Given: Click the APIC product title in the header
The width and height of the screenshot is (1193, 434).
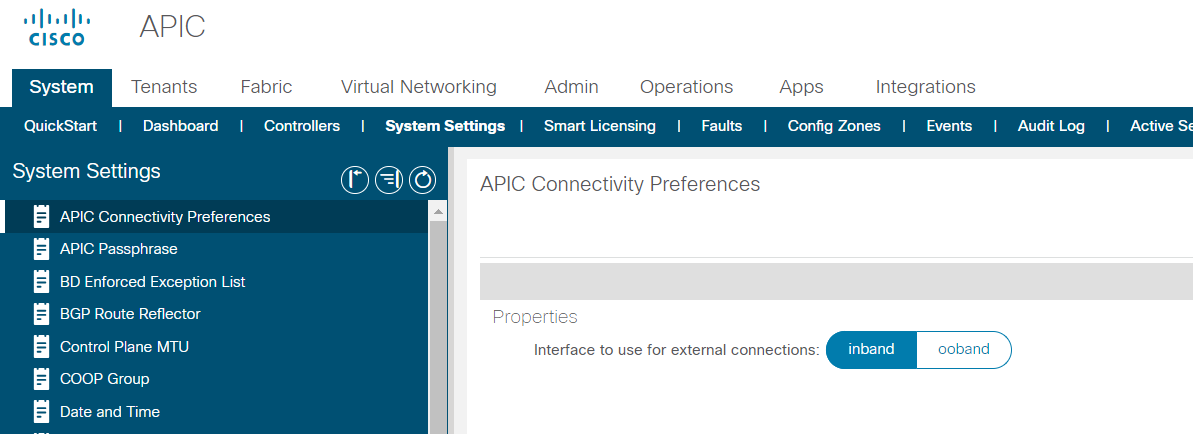Looking at the screenshot, I should (x=173, y=27).
